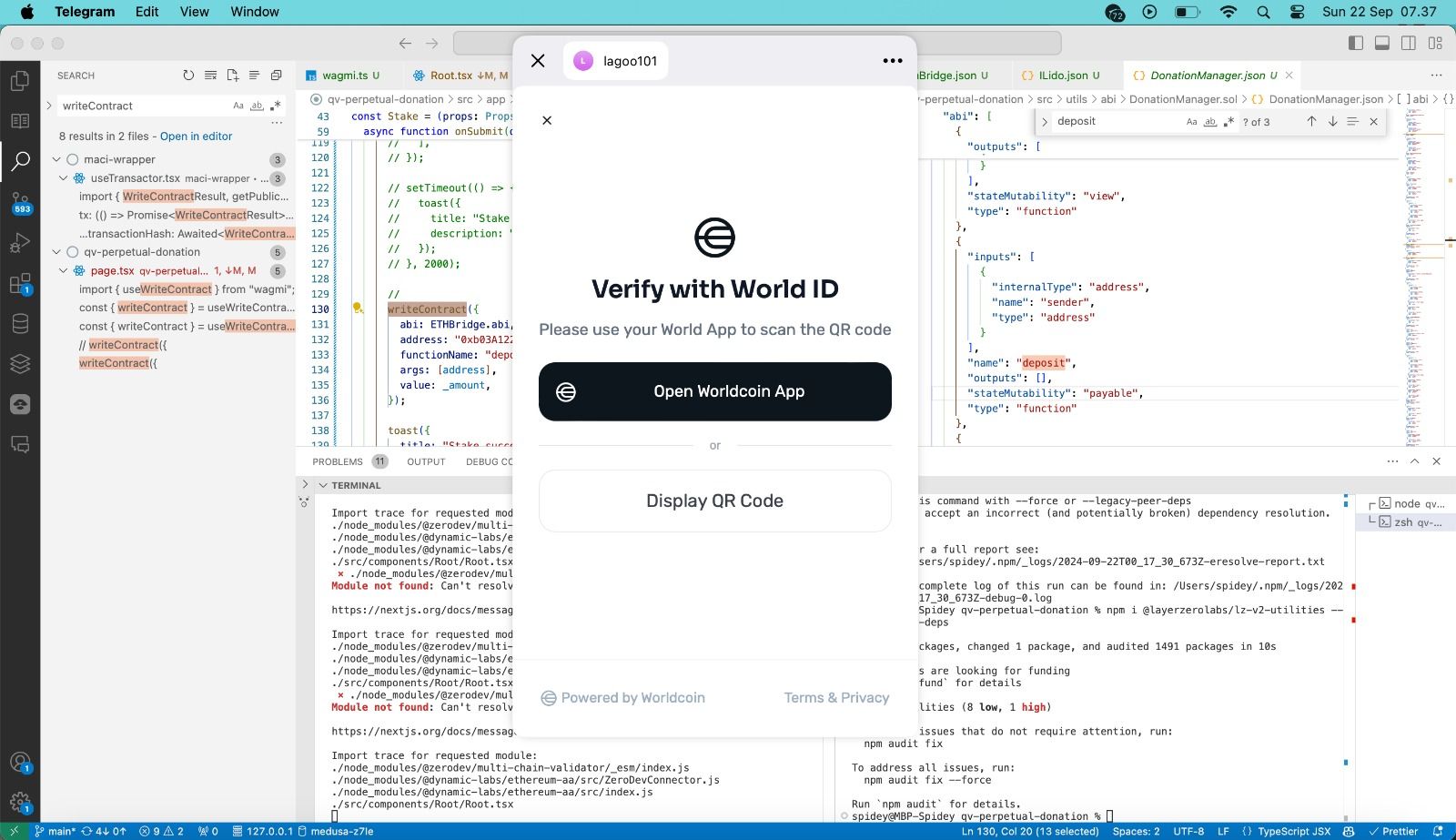Screen dimensions: 1456x840
Task: Expand the replace field in Search panel
Action: (x=49, y=106)
